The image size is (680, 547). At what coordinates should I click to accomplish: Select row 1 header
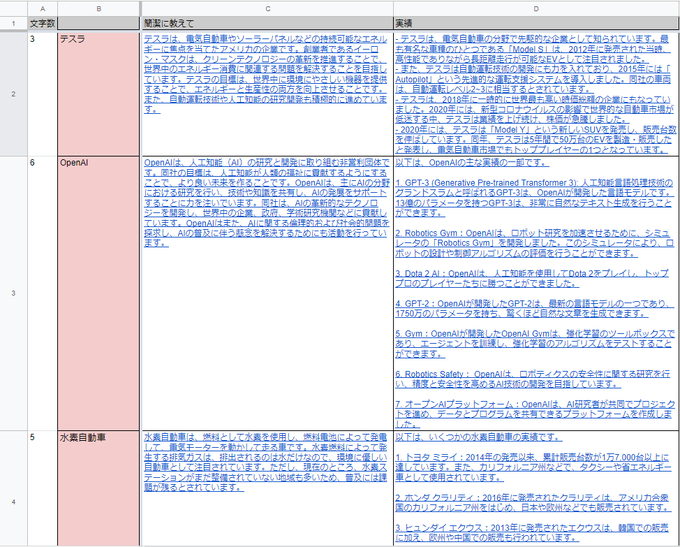13,23
